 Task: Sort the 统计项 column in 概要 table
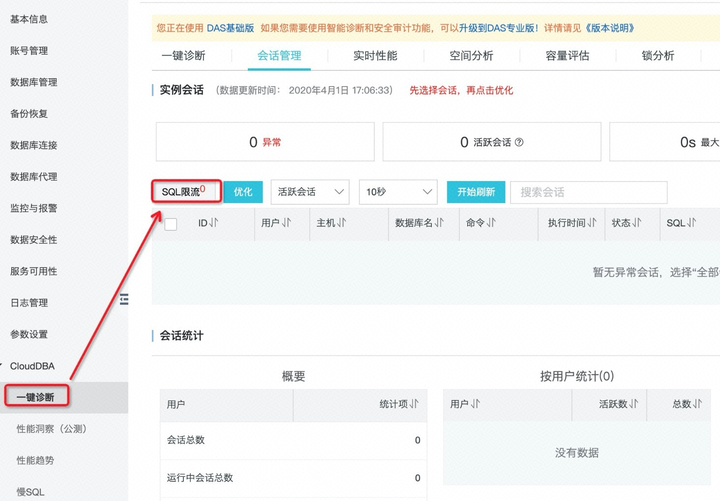point(414,404)
